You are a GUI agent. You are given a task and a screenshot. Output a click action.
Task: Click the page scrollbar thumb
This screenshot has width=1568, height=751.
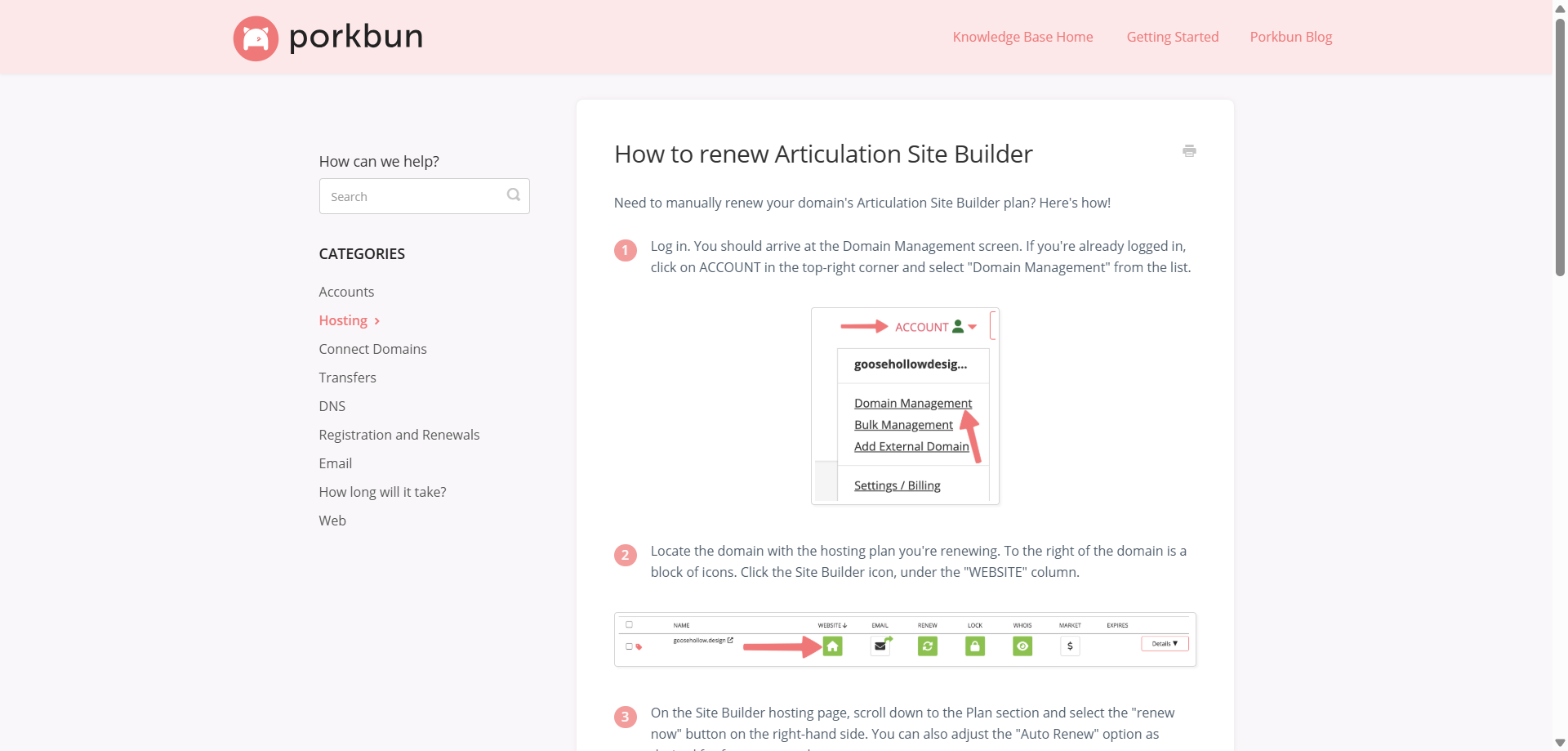click(x=1560, y=147)
